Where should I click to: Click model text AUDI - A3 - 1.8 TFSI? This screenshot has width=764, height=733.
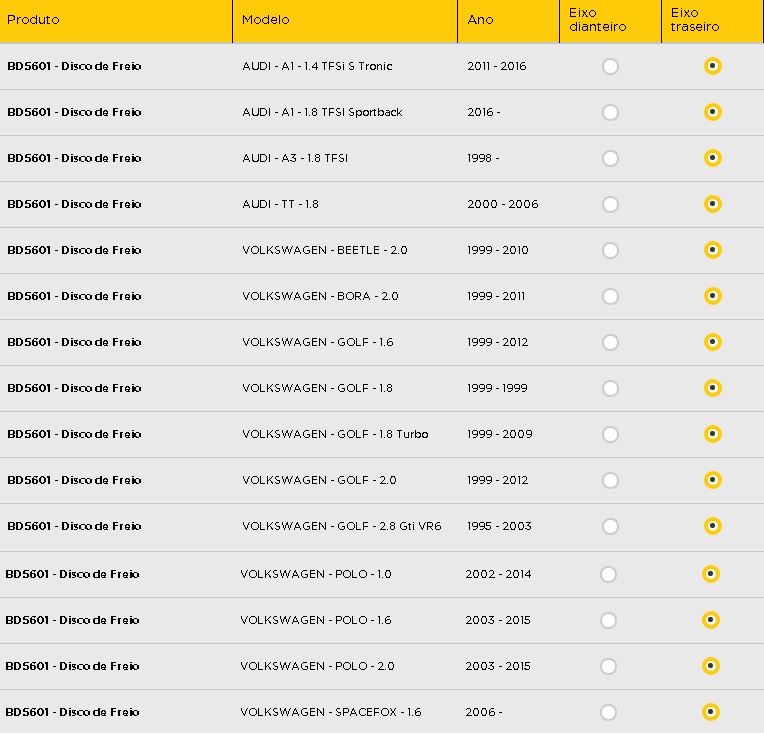(x=295, y=158)
